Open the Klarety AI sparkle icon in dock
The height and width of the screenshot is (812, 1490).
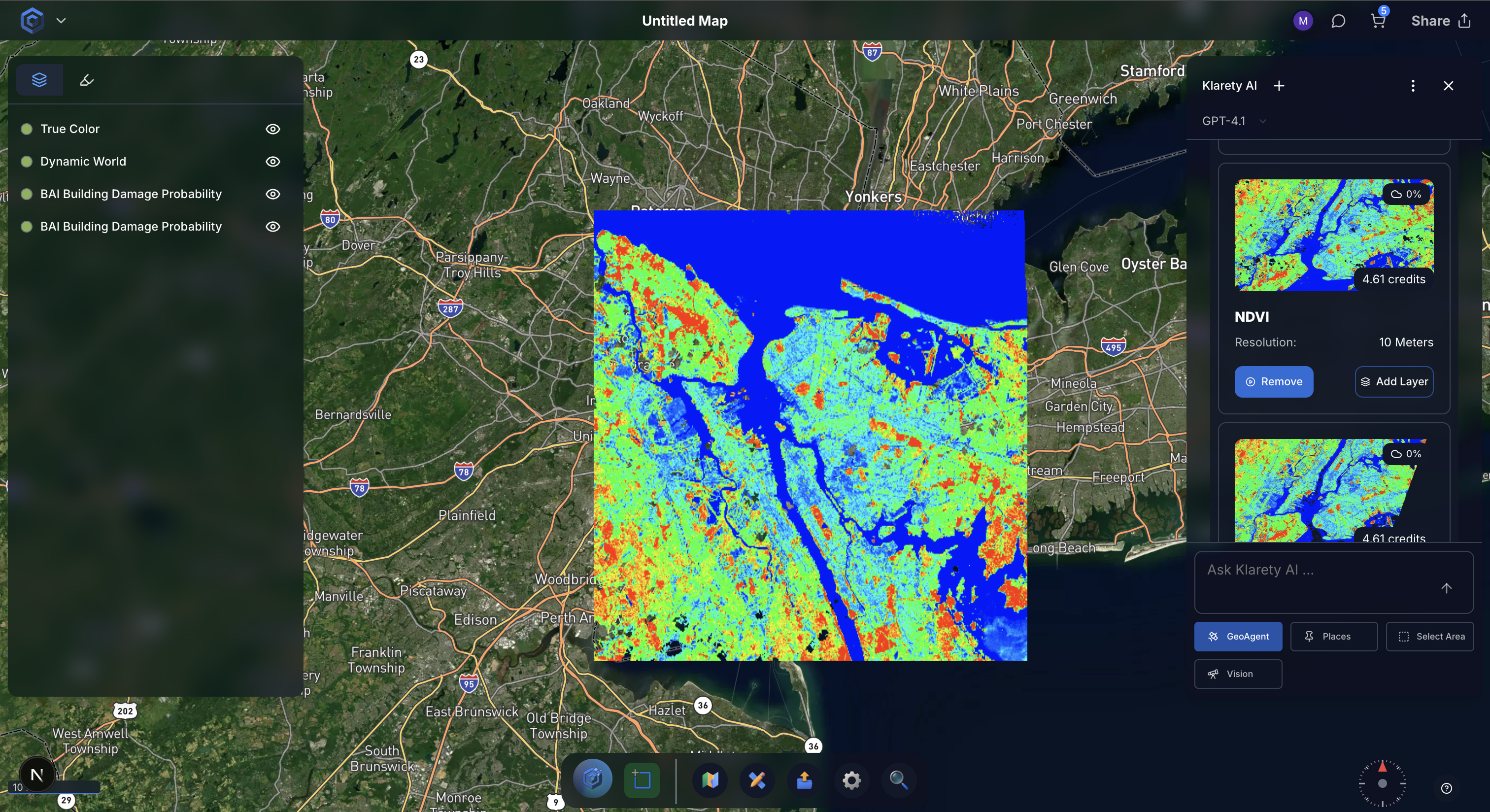point(593,780)
